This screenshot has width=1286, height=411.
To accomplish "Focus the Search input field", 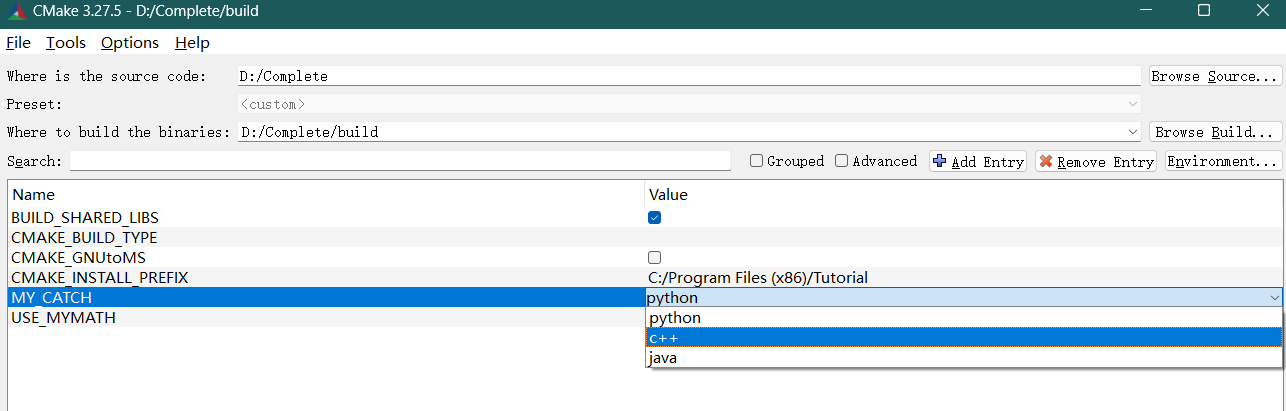I will (400, 161).
